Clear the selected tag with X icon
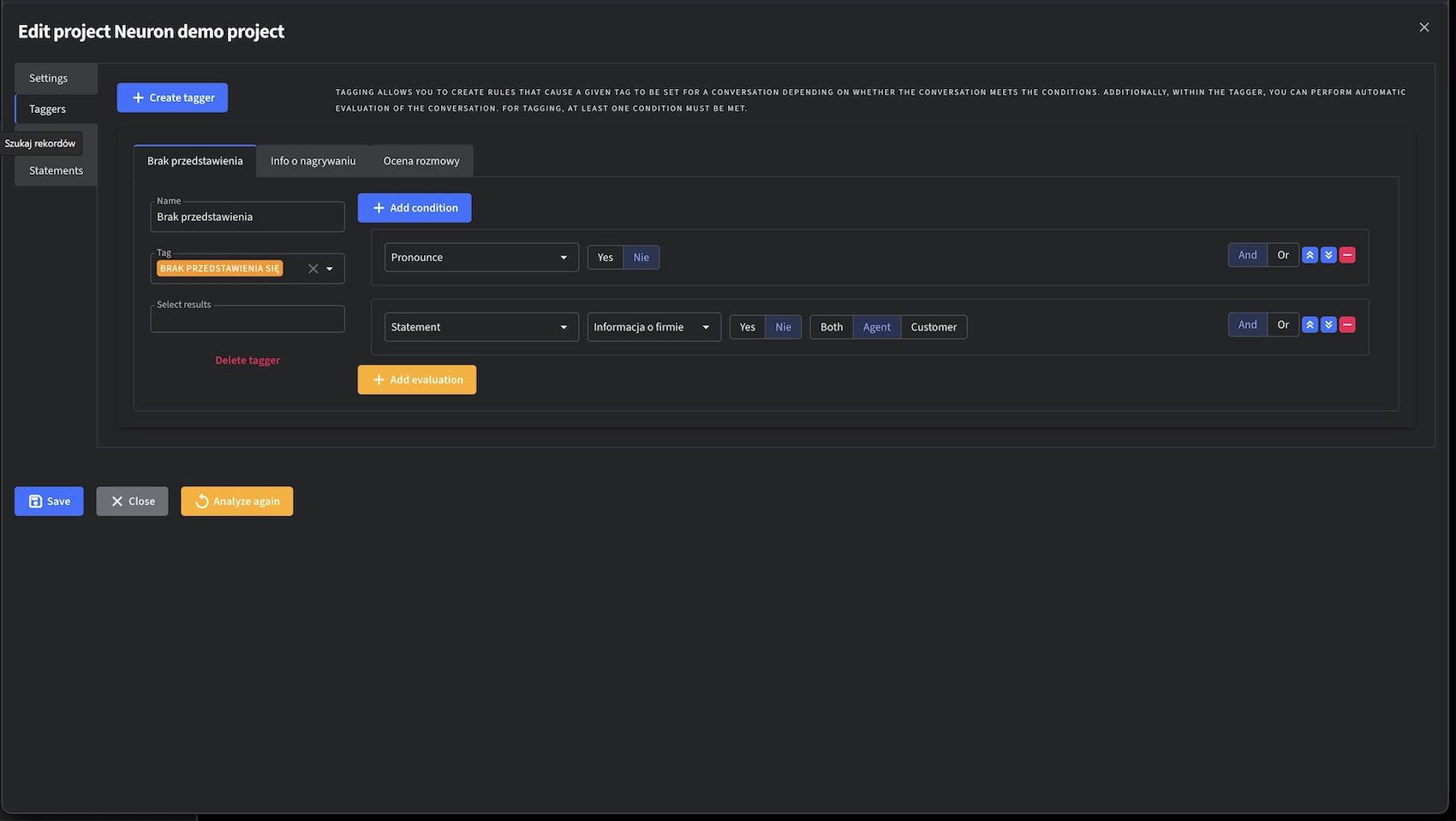Viewport: 1456px width, 821px height. pos(313,269)
